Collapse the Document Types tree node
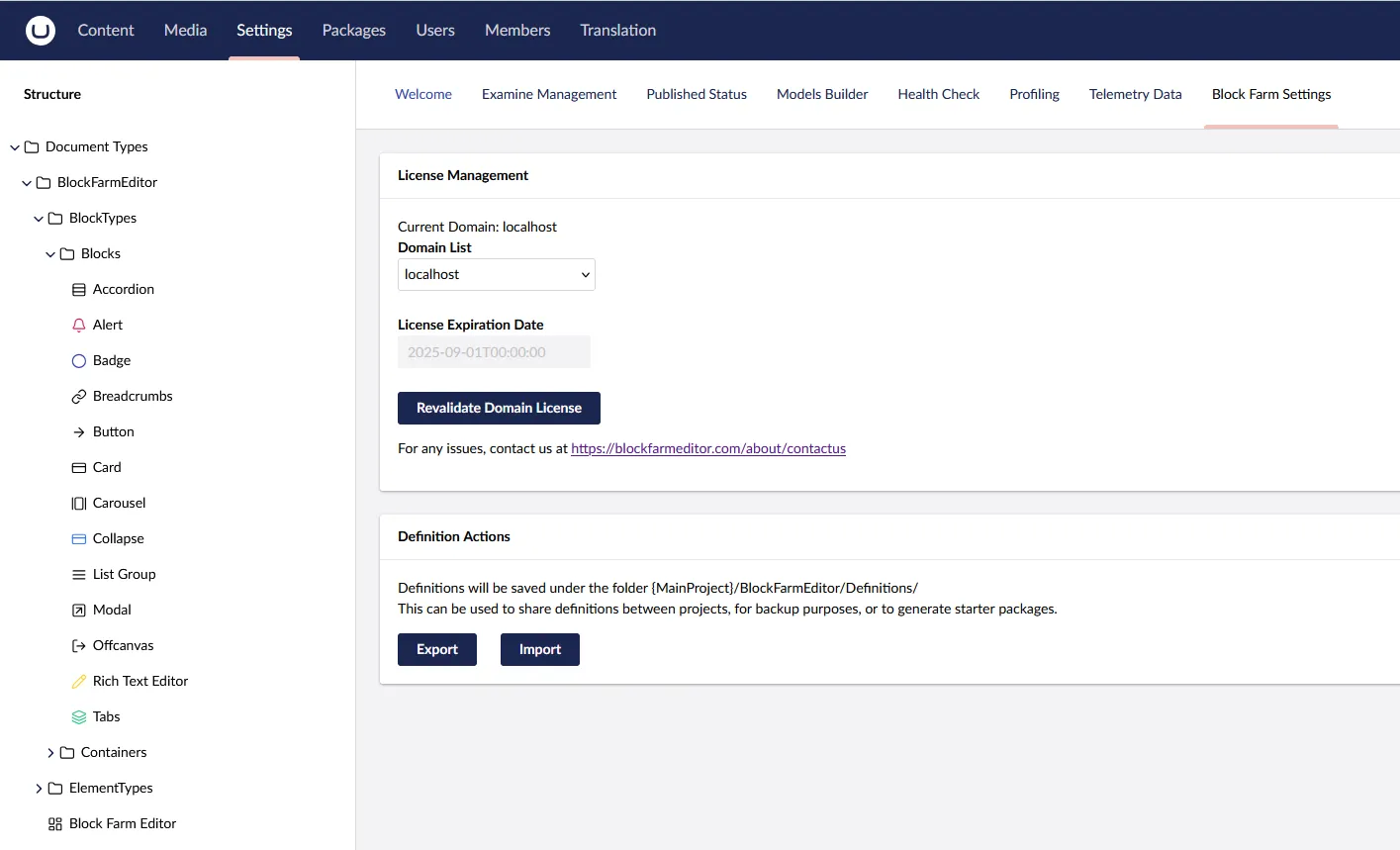This screenshot has width=1400, height=850. point(15,147)
